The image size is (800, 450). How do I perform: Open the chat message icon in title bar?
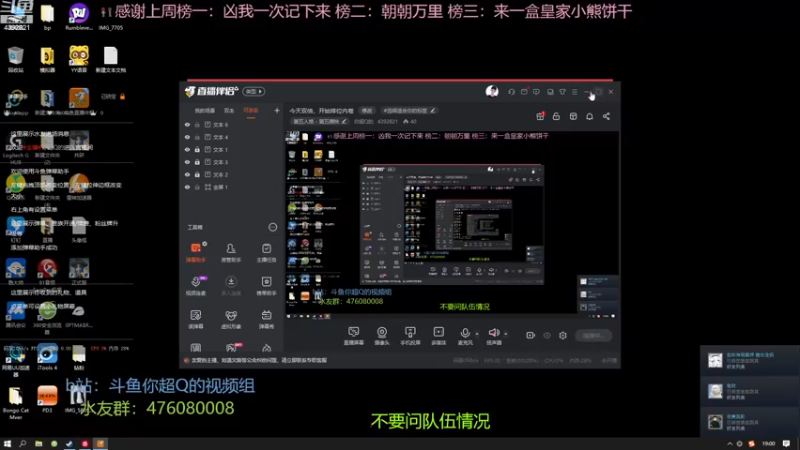click(536, 92)
